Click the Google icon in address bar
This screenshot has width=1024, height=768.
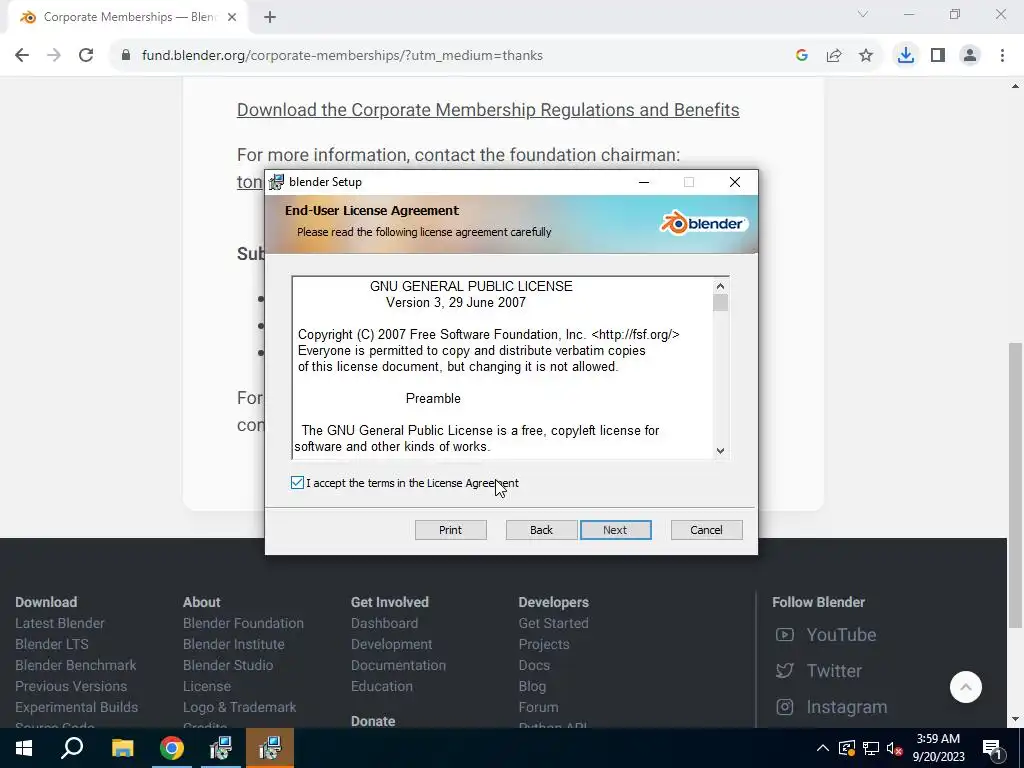(x=802, y=56)
